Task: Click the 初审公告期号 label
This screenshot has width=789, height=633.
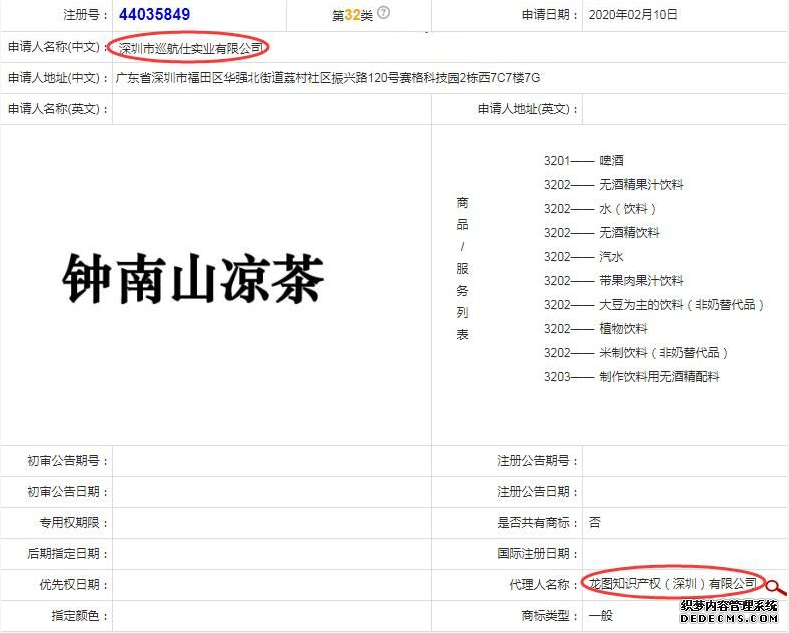Action: pyautogui.click(x=68, y=461)
